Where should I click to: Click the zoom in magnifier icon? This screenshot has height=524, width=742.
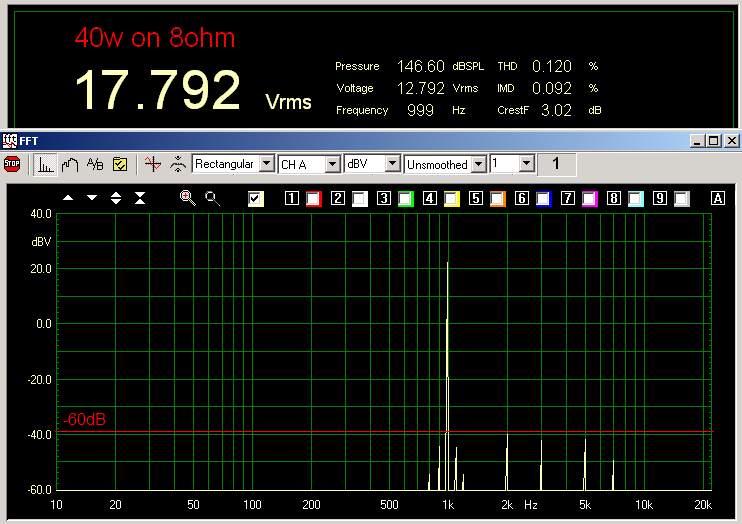[x=187, y=198]
